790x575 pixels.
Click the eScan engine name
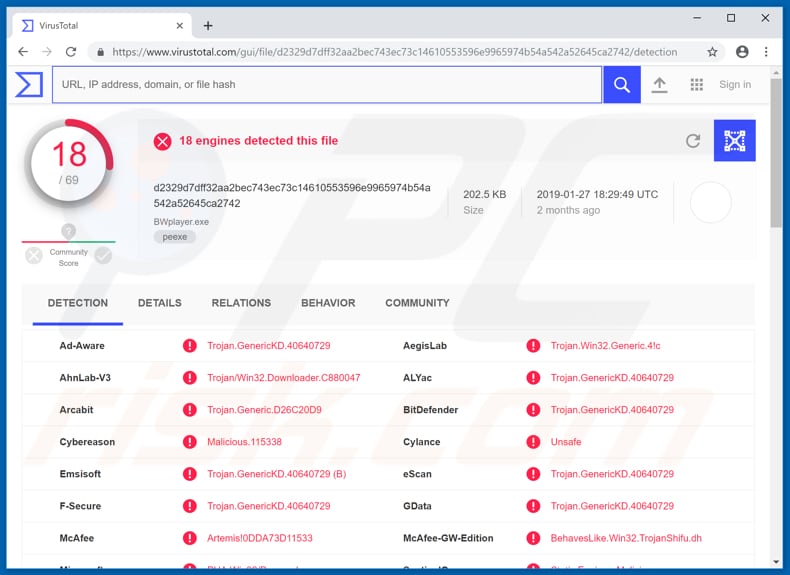pos(417,474)
